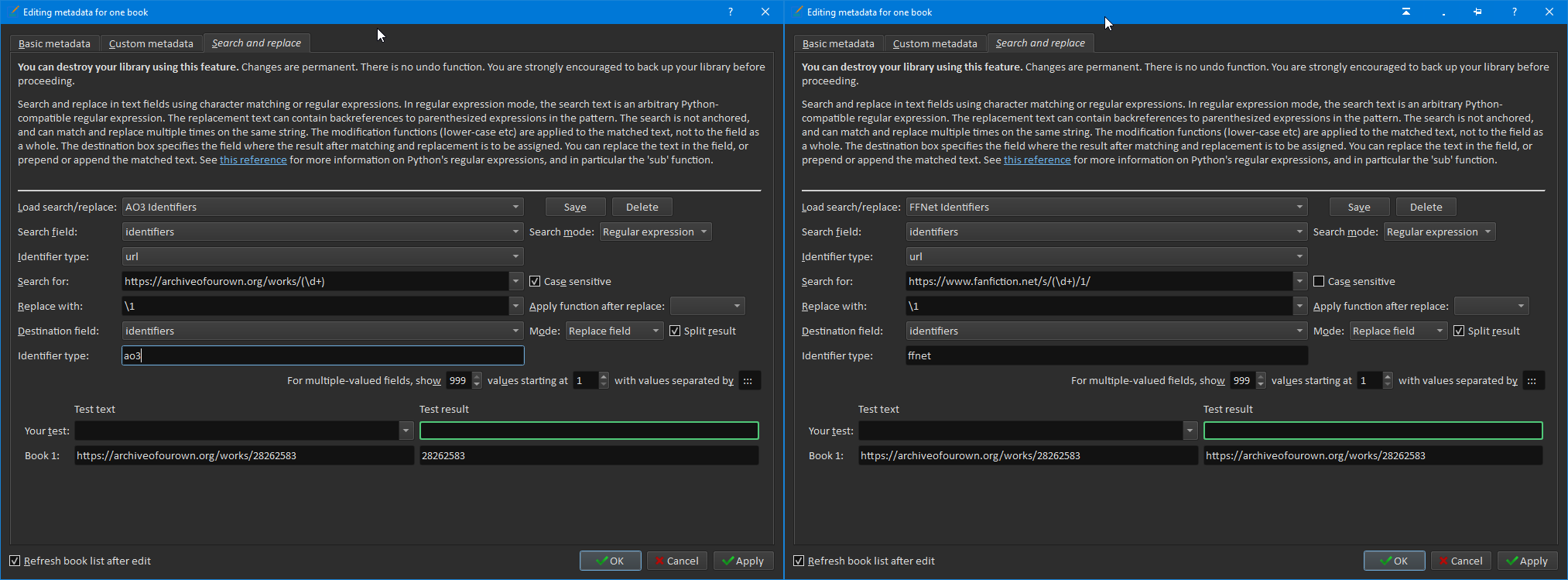Open the Mode dropdown showing Replace field in AO3 dialog
Viewport: 1568px width, 580px height.
(x=614, y=331)
